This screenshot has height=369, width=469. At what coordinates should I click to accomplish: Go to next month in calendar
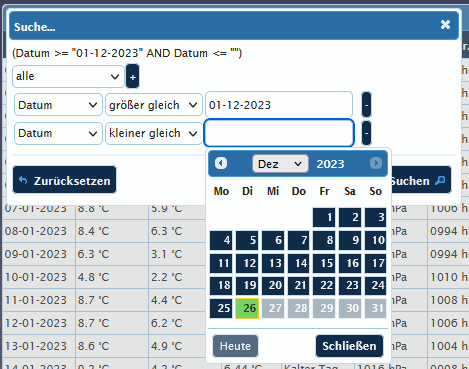376,163
